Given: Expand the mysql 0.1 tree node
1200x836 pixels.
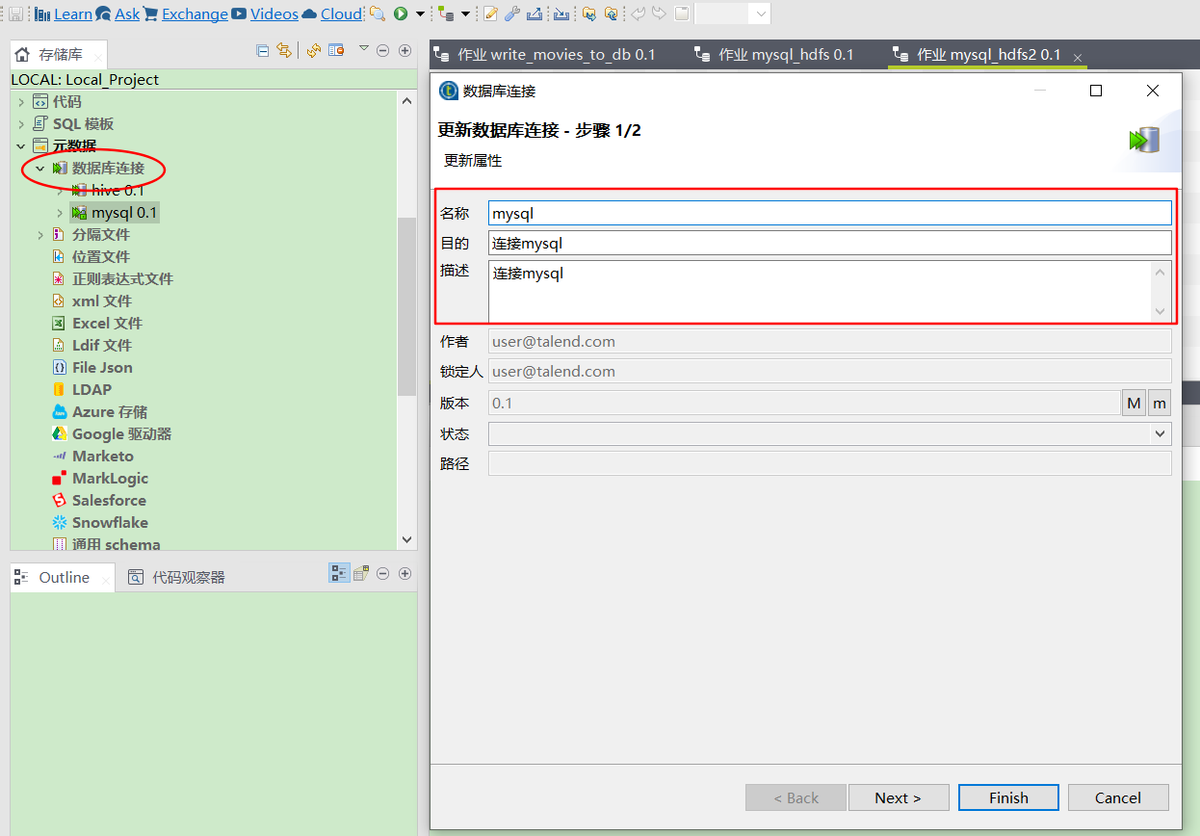Looking at the screenshot, I should click(59, 211).
